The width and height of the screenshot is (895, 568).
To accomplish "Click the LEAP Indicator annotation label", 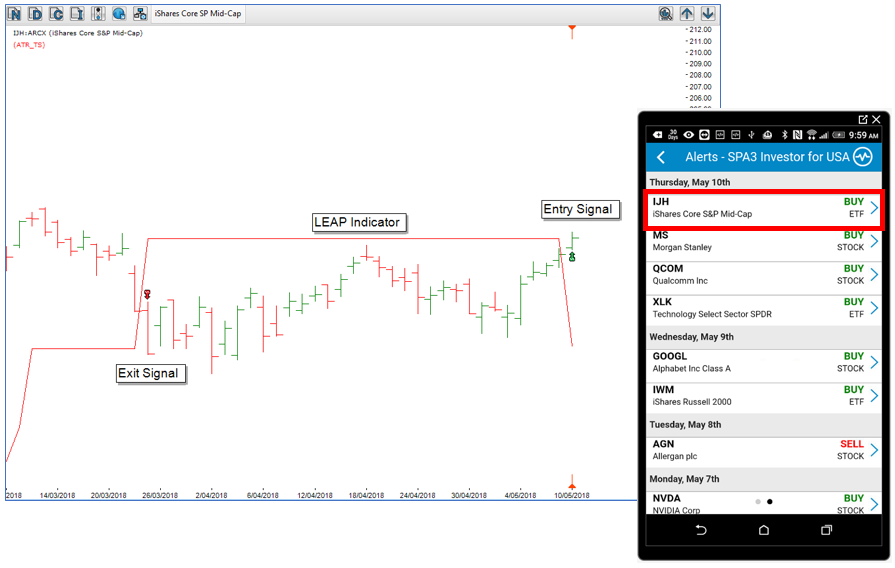I will (359, 222).
